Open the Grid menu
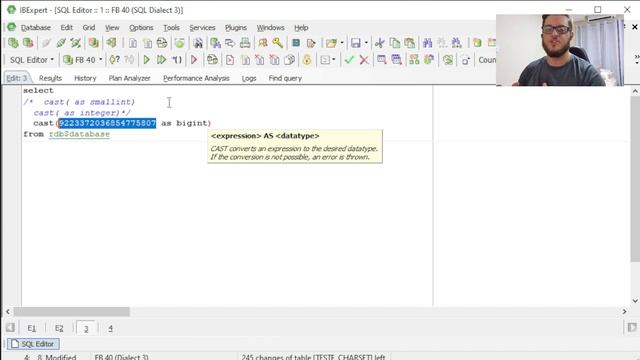The width and height of the screenshot is (640, 360). point(89,28)
